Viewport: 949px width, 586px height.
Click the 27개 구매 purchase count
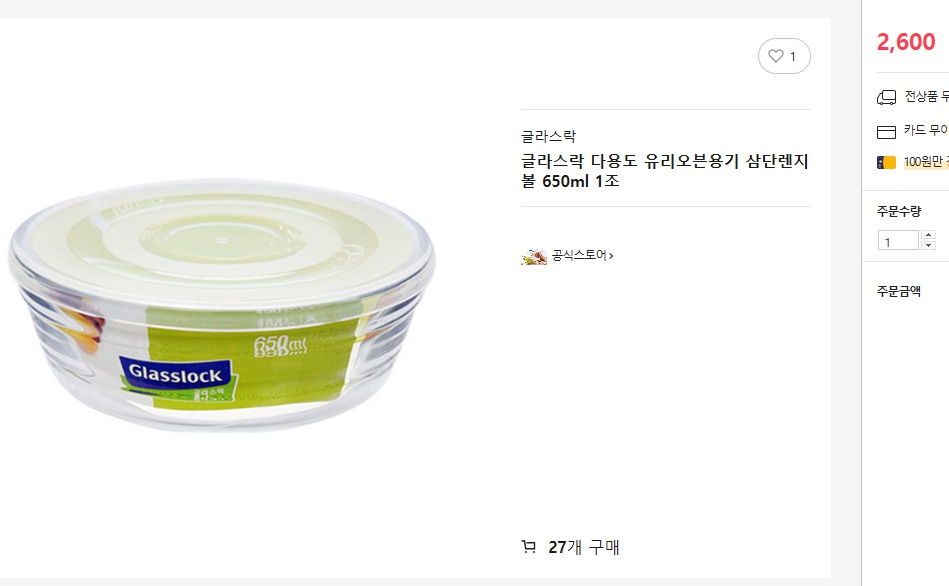click(x=583, y=547)
